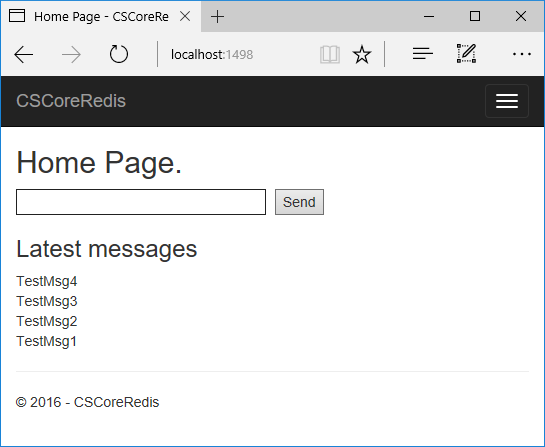The width and height of the screenshot is (545, 447).
Task: Open a new tab with plus button
Action: tap(218, 17)
